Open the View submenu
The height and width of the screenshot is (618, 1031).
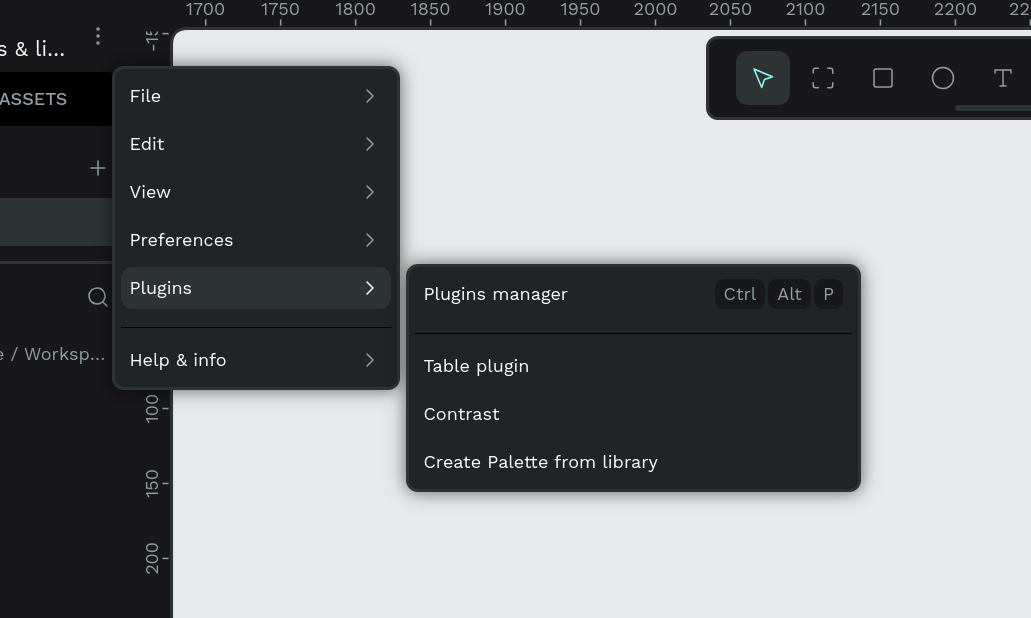point(255,192)
